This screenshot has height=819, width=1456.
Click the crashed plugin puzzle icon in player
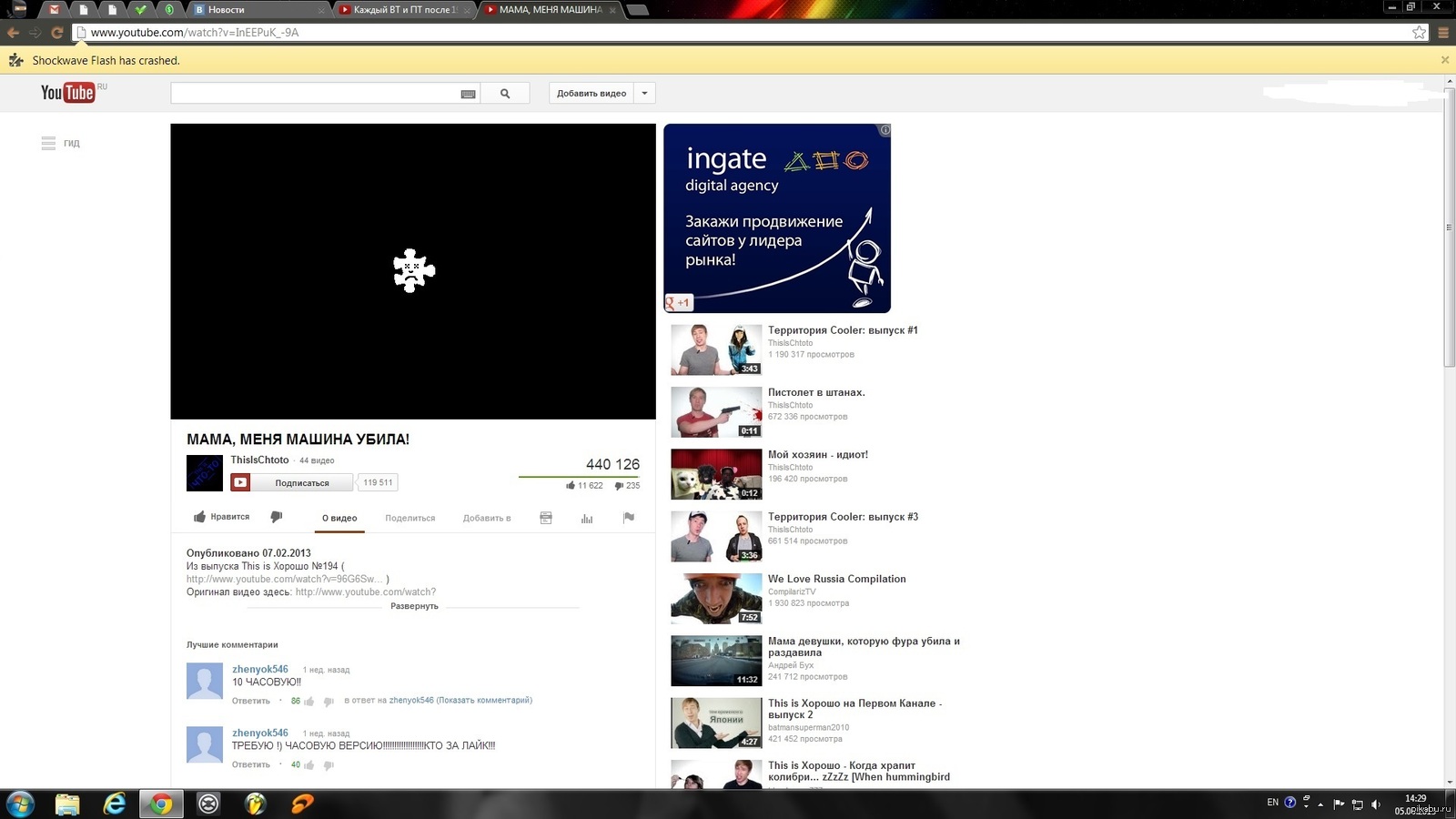413,270
